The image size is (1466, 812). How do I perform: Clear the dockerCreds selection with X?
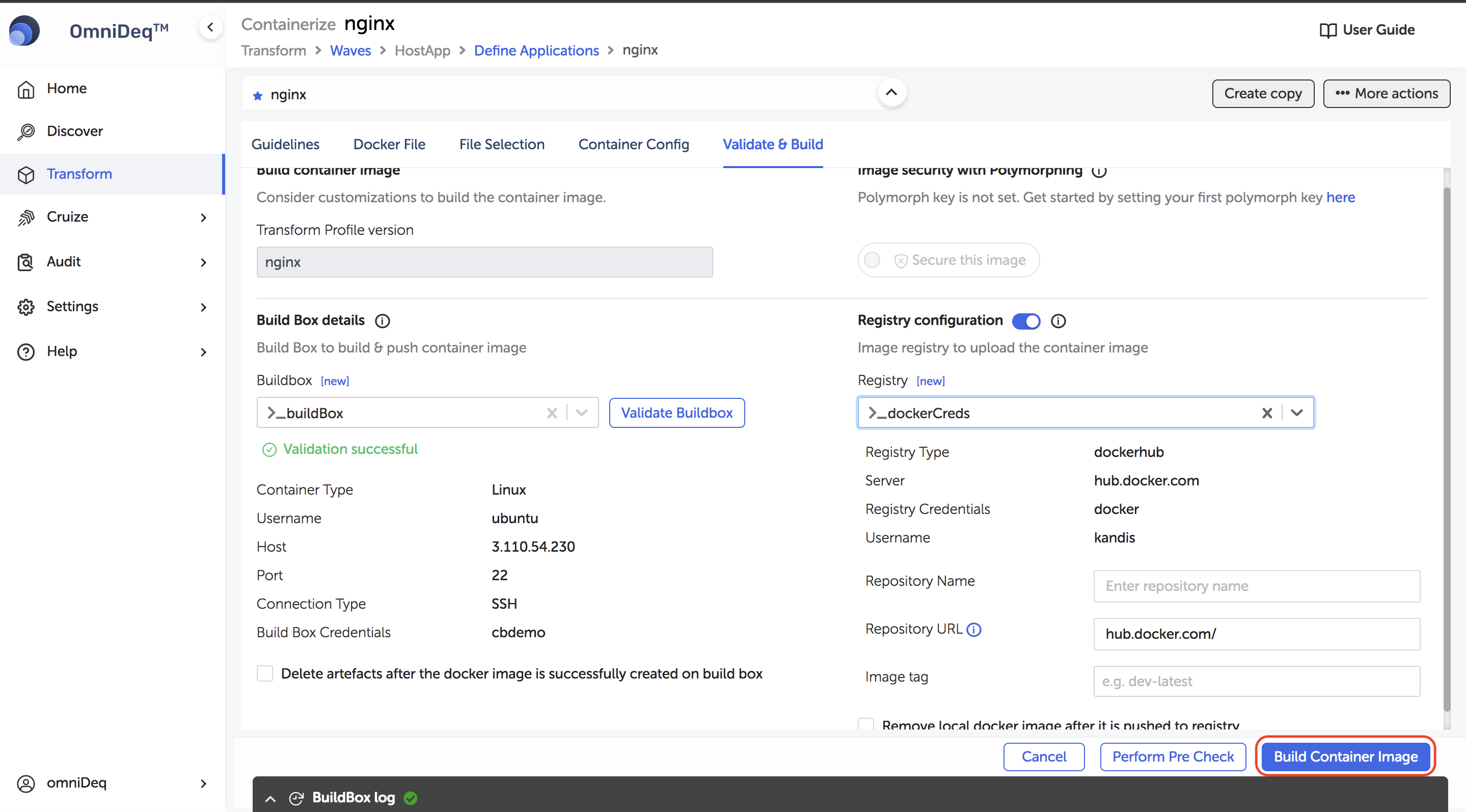click(1266, 413)
